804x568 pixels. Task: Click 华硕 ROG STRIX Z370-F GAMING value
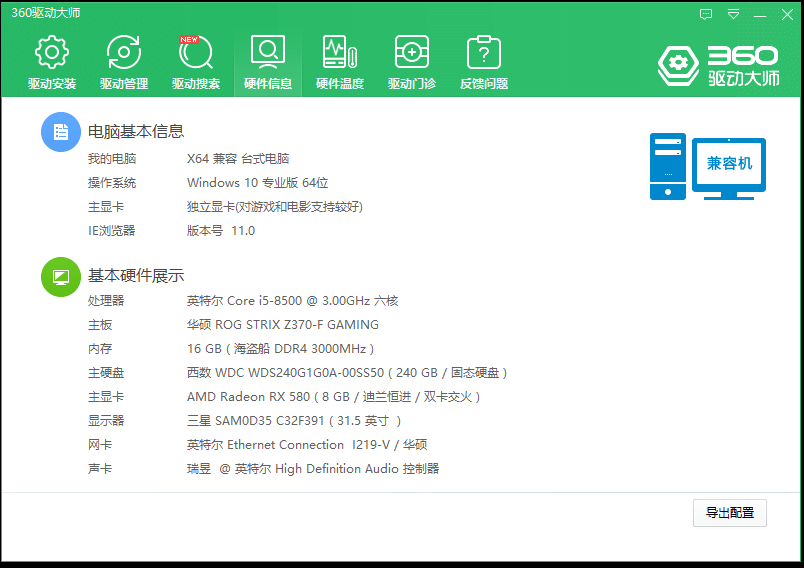tap(283, 324)
